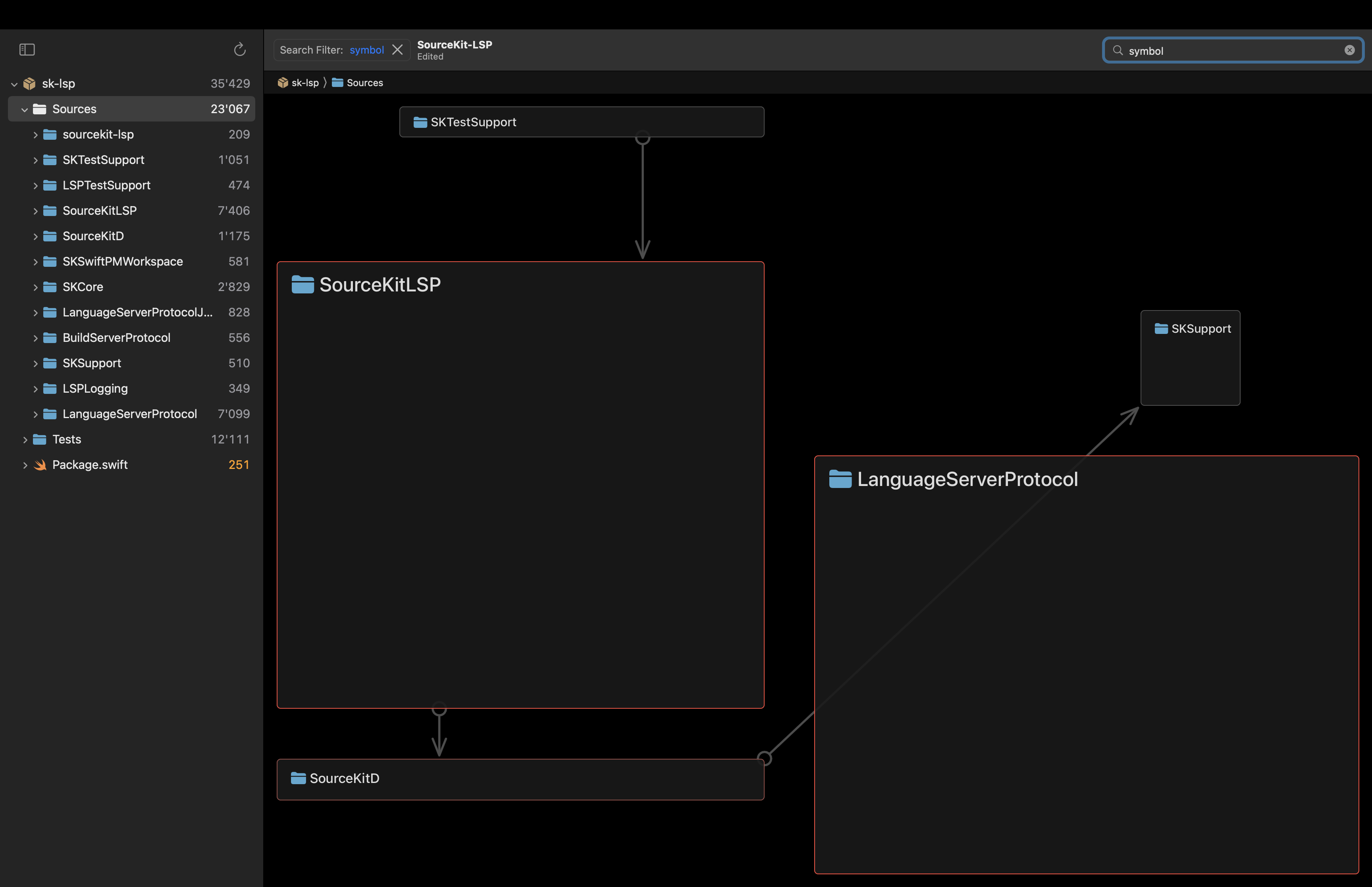1372x887 pixels.
Task: Click the LSPLogging folder icon
Action: click(50, 388)
